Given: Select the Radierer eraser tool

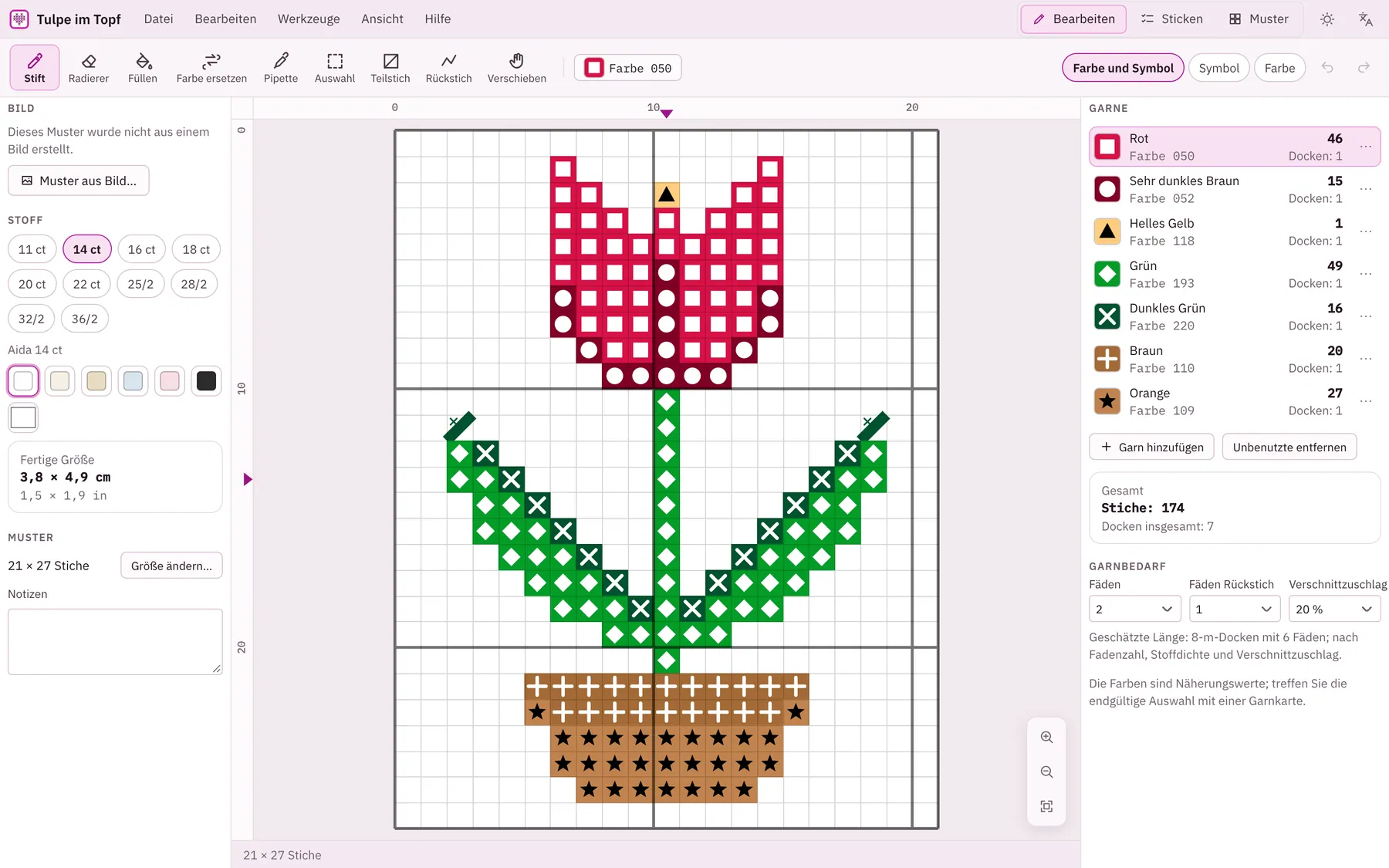Looking at the screenshot, I should (x=89, y=68).
